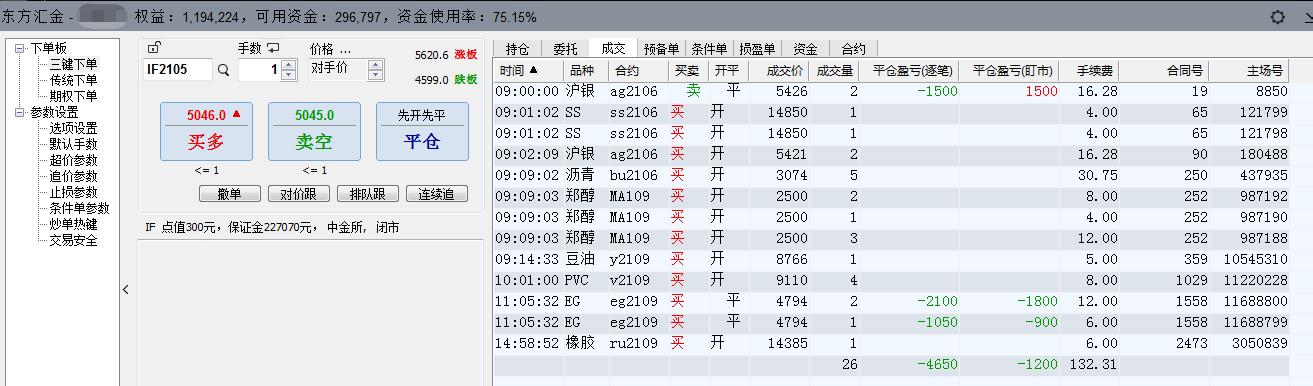The image size is (1313, 386).
Task: Click the 排队跟 button
Action: click(x=368, y=194)
